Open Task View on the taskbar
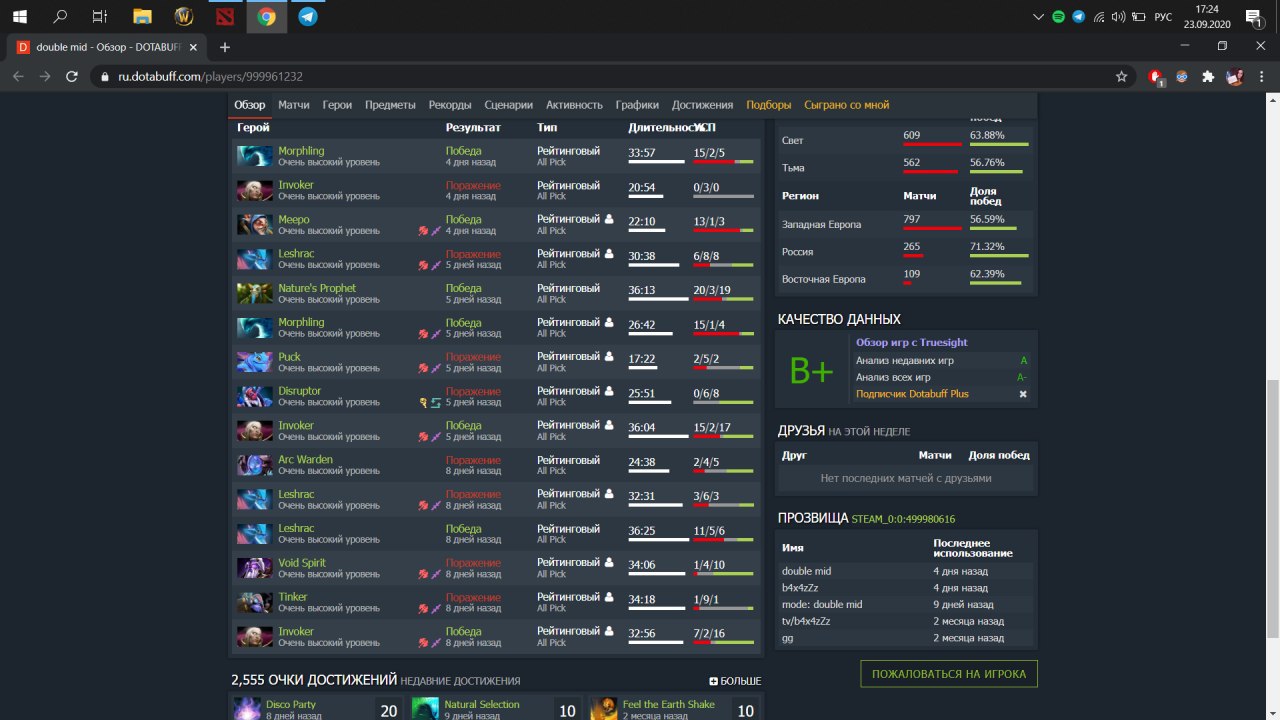The width and height of the screenshot is (1280, 720). point(99,16)
